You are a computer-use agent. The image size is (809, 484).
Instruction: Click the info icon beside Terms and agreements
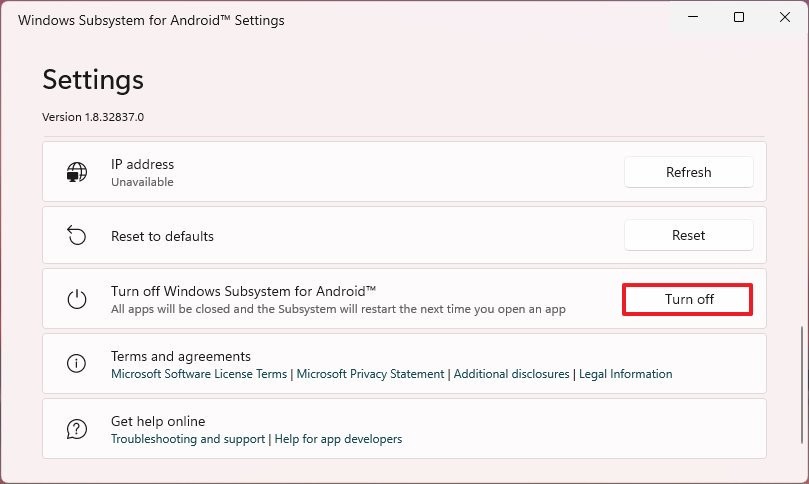point(76,363)
